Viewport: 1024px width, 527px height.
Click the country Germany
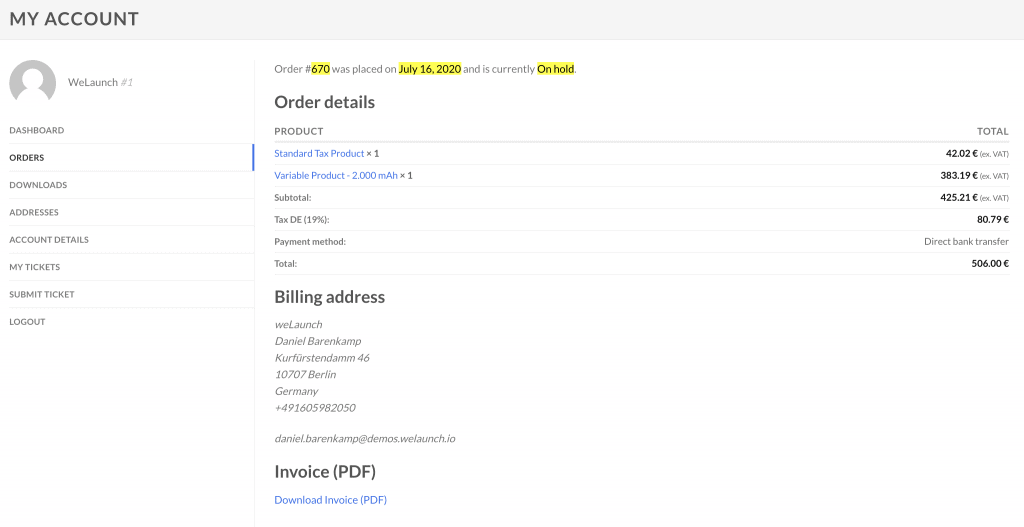tap(296, 391)
